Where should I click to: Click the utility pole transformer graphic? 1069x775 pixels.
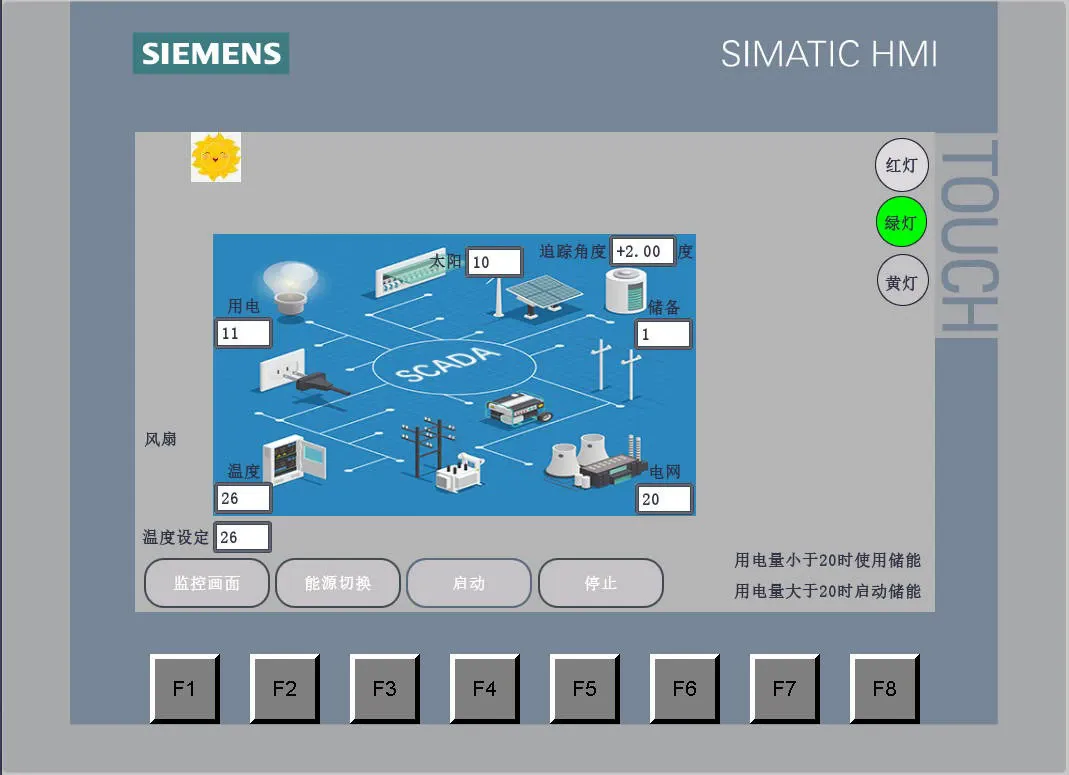coord(442,454)
